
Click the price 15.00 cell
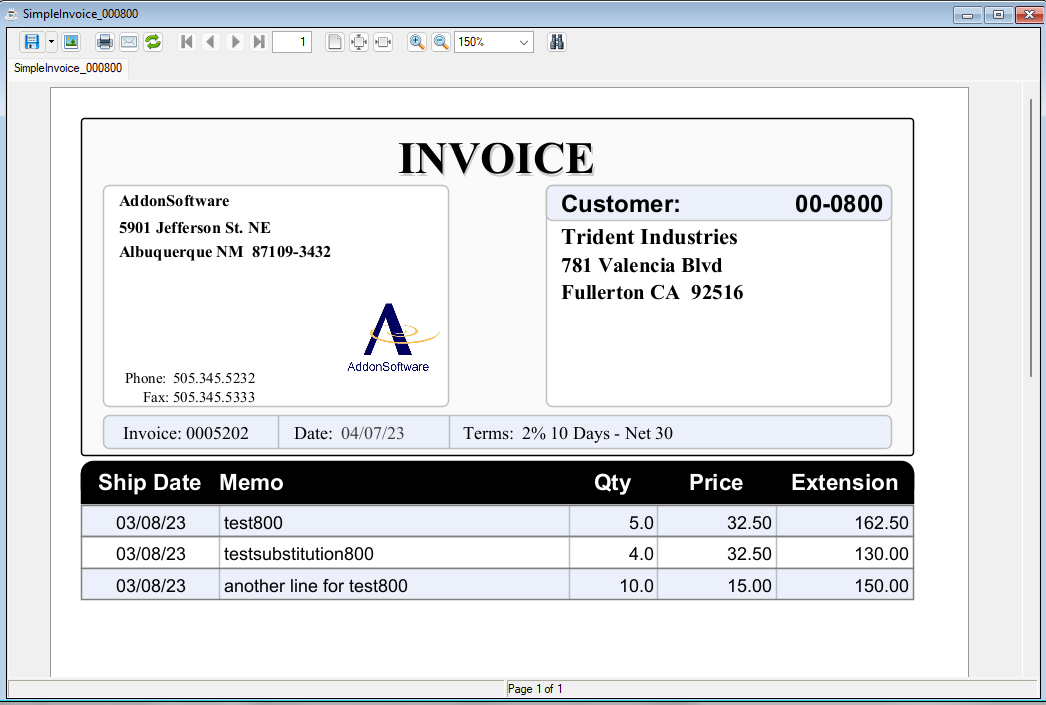pos(716,586)
